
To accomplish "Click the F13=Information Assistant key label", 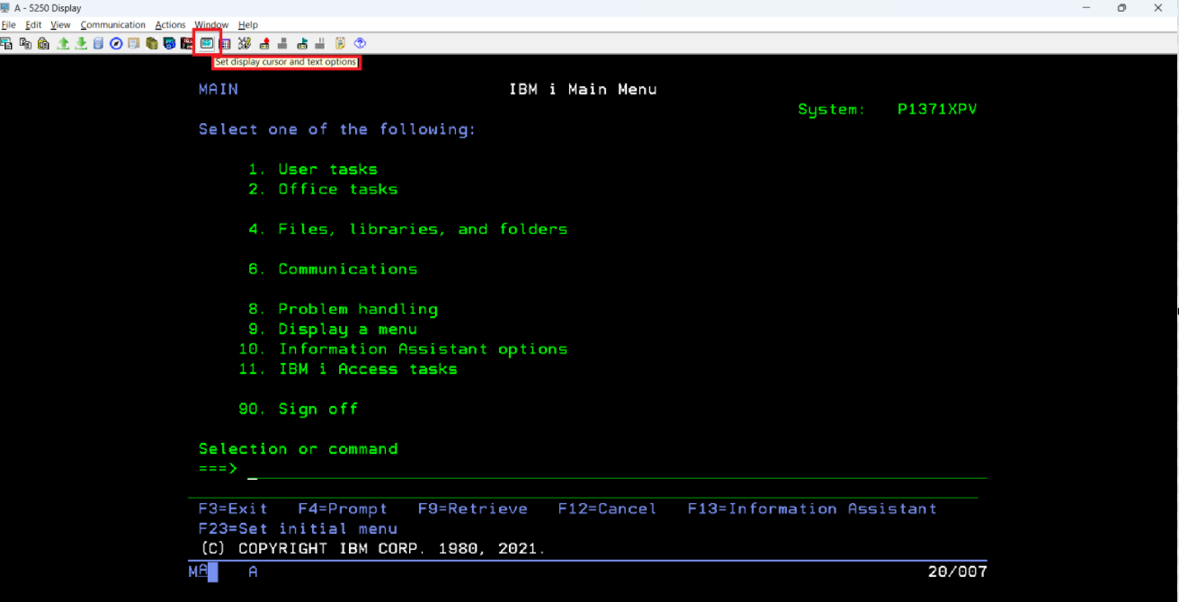I will (812, 509).
